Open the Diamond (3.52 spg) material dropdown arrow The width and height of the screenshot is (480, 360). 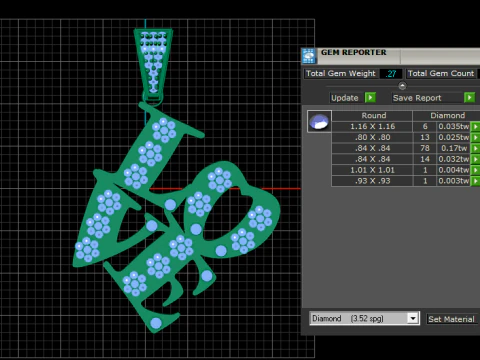413,318
